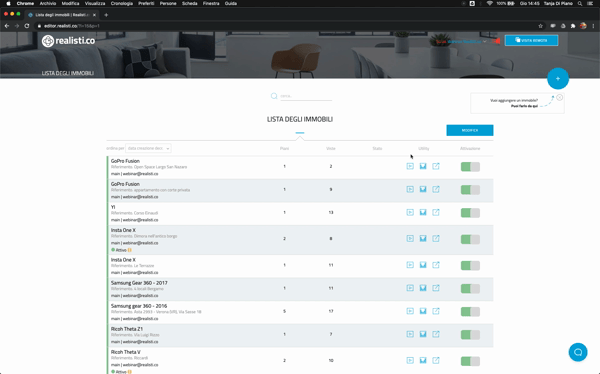Open a new browser tab
Viewport: 600px width, 374px height.
[106, 15]
